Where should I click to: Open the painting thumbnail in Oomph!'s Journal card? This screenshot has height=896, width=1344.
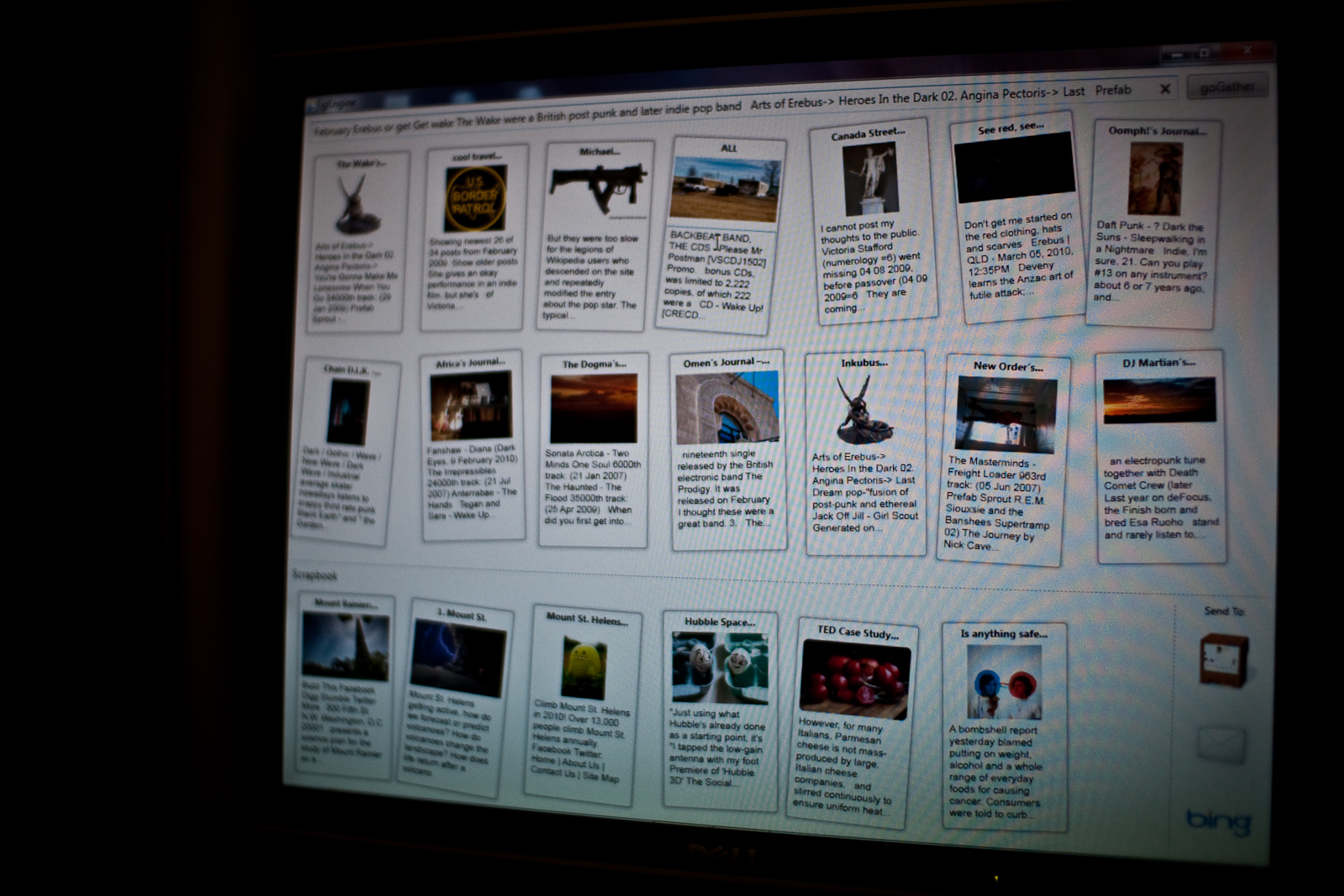(1156, 178)
